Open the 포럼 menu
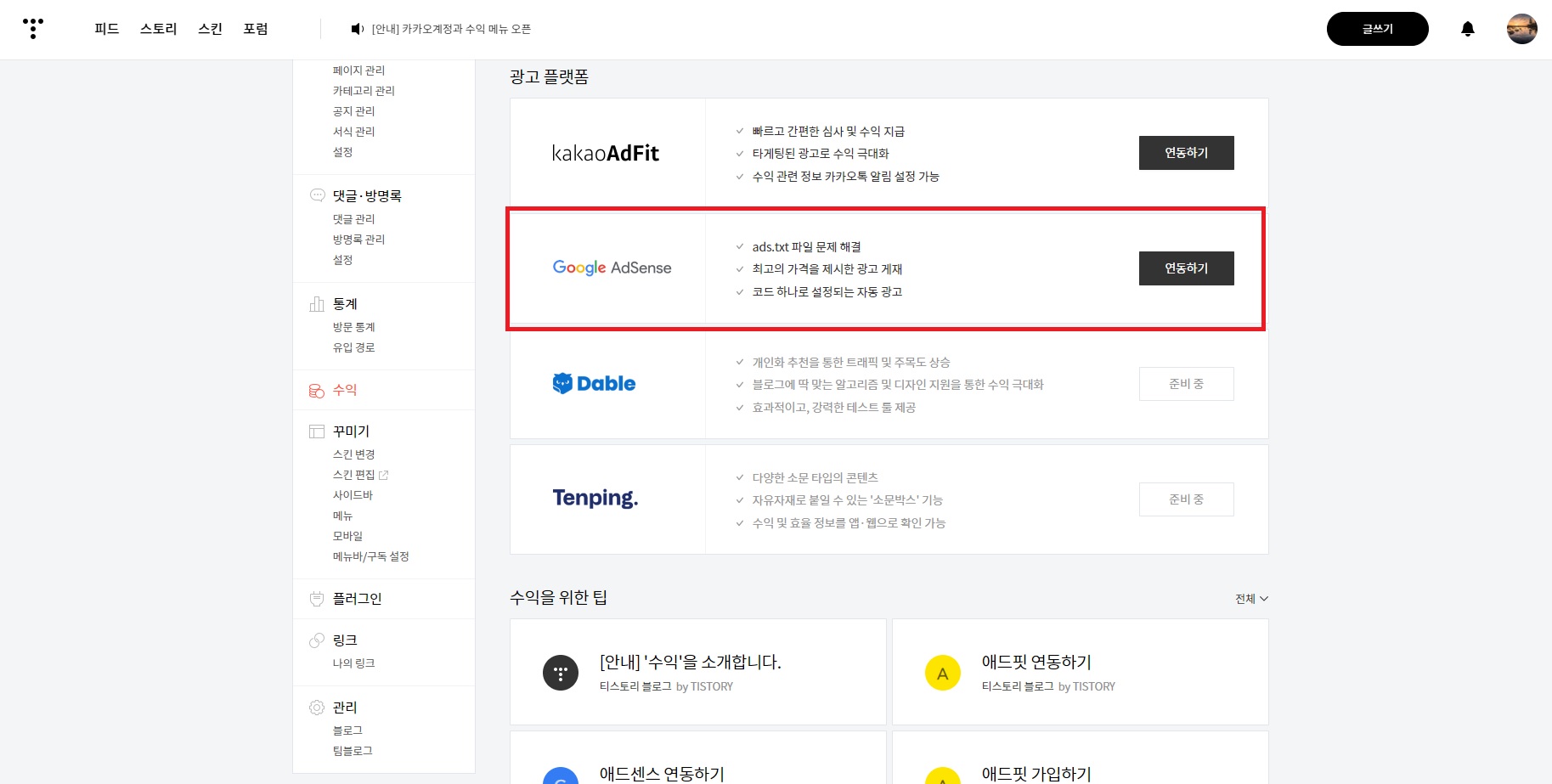 (x=256, y=29)
